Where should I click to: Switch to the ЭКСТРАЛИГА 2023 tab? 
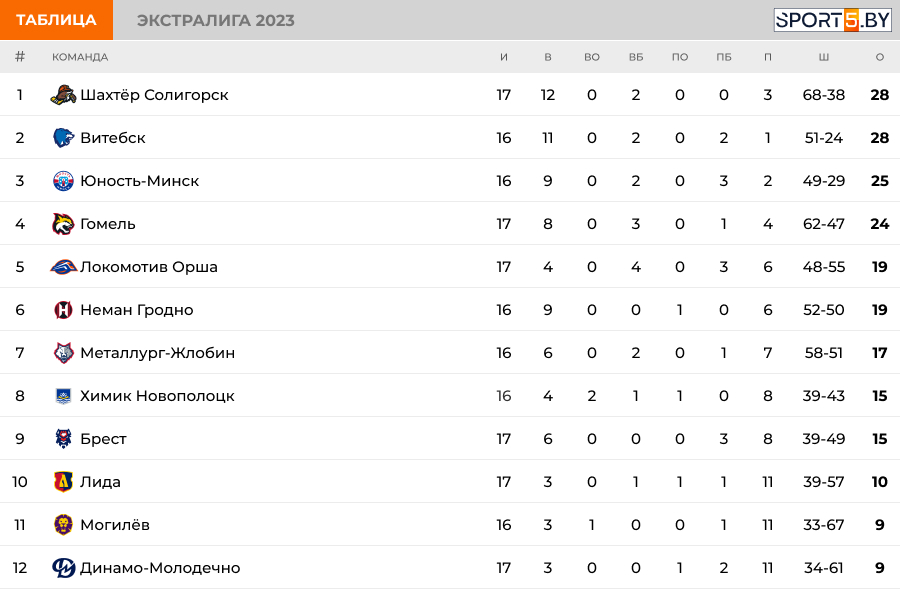click(x=216, y=20)
